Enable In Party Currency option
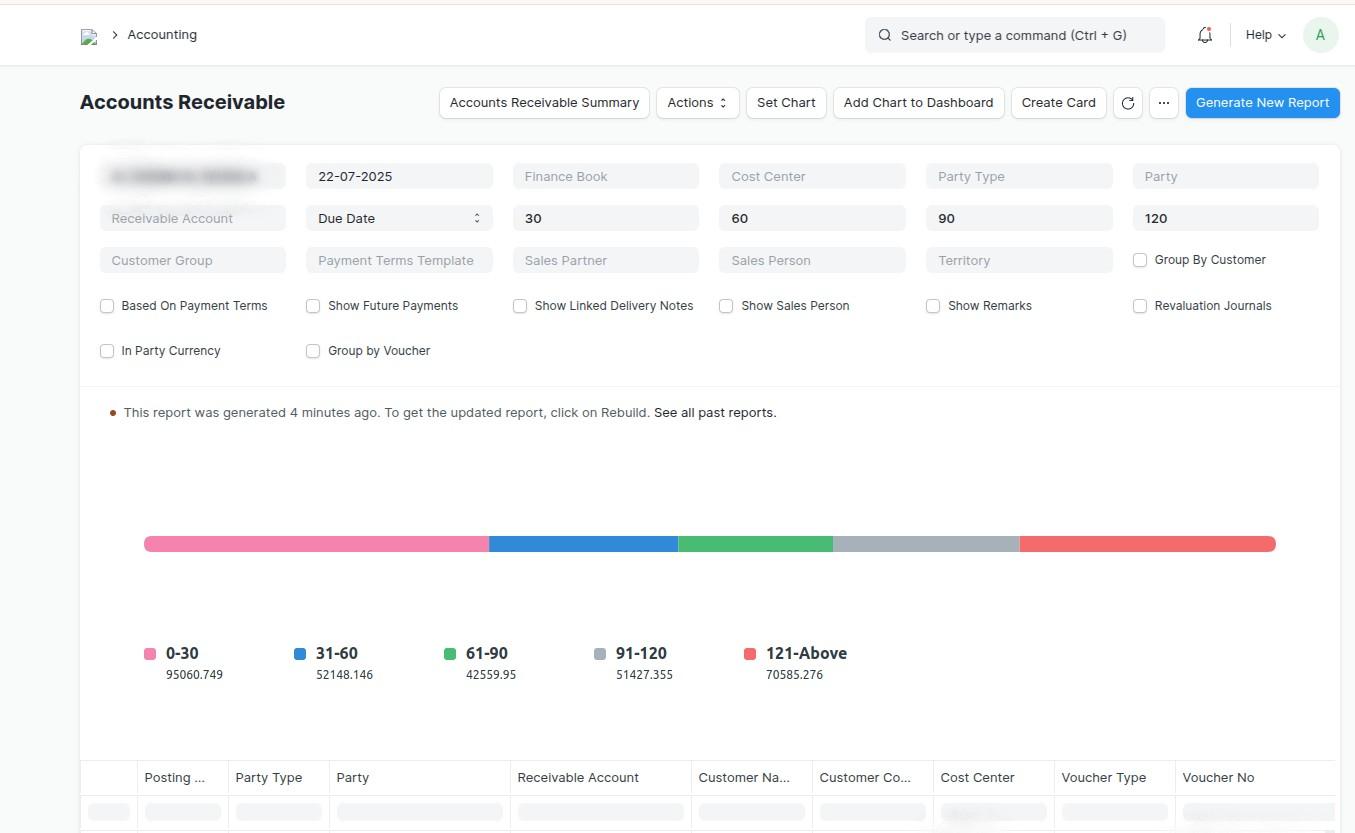The width and height of the screenshot is (1355, 833). click(x=107, y=350)
